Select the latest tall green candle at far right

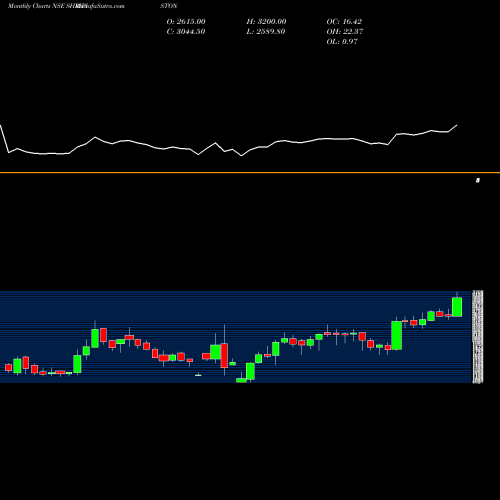coord(457,307)
